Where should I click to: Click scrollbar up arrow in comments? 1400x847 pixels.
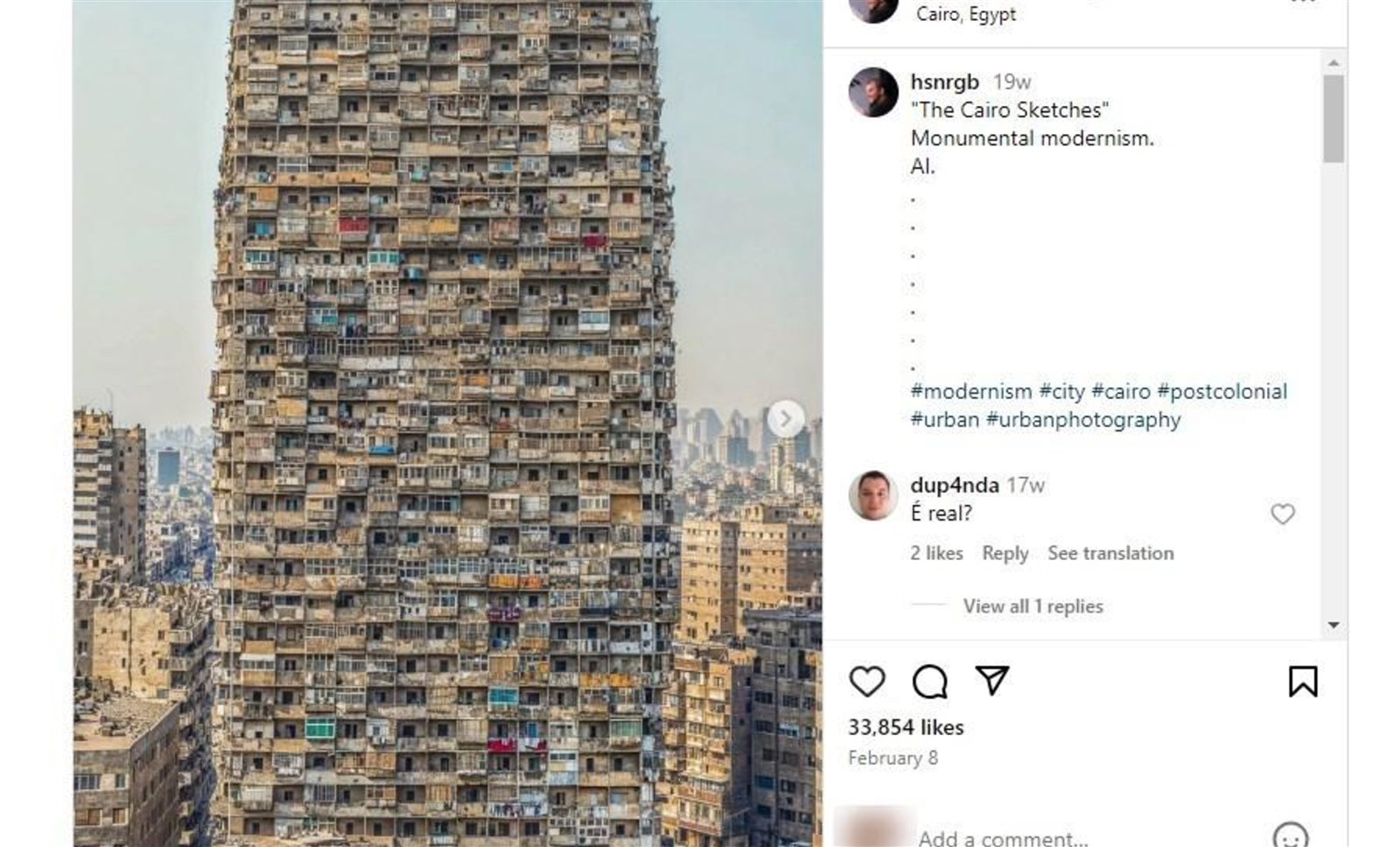pyautogui.click(x=1333, y=63)
